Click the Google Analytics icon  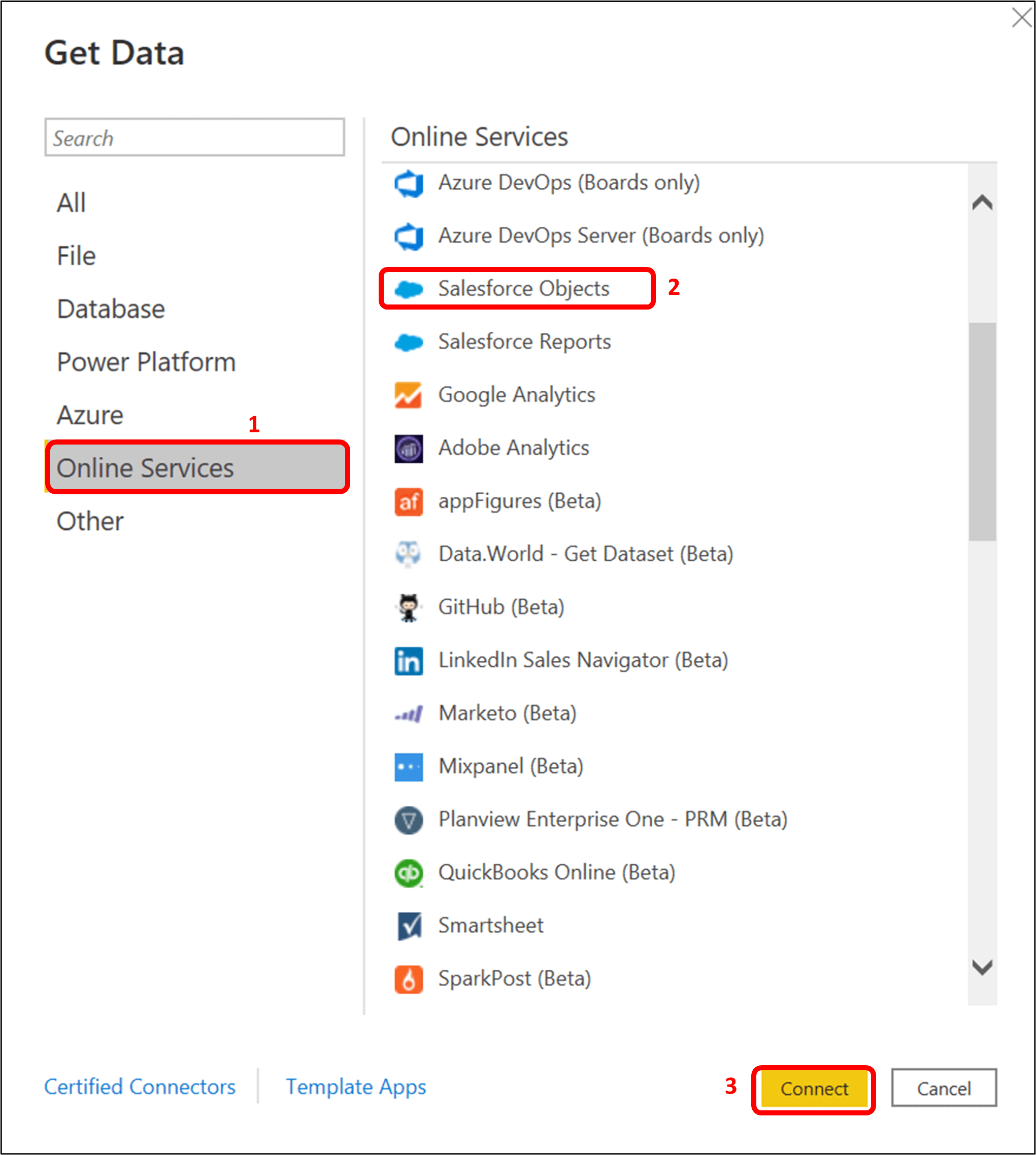tap(408, 395)
